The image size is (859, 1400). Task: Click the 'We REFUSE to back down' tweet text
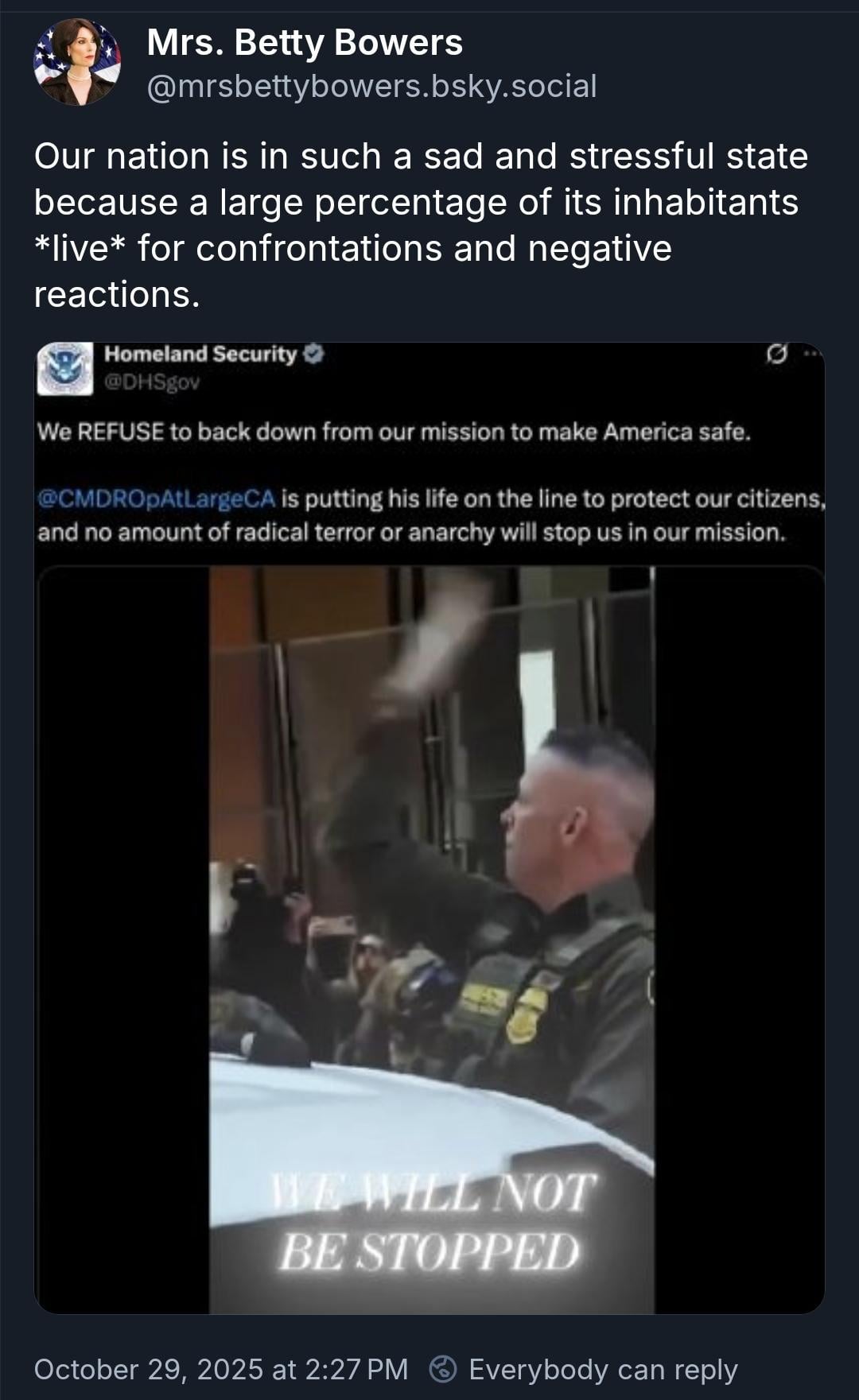[x=394, y=432]
